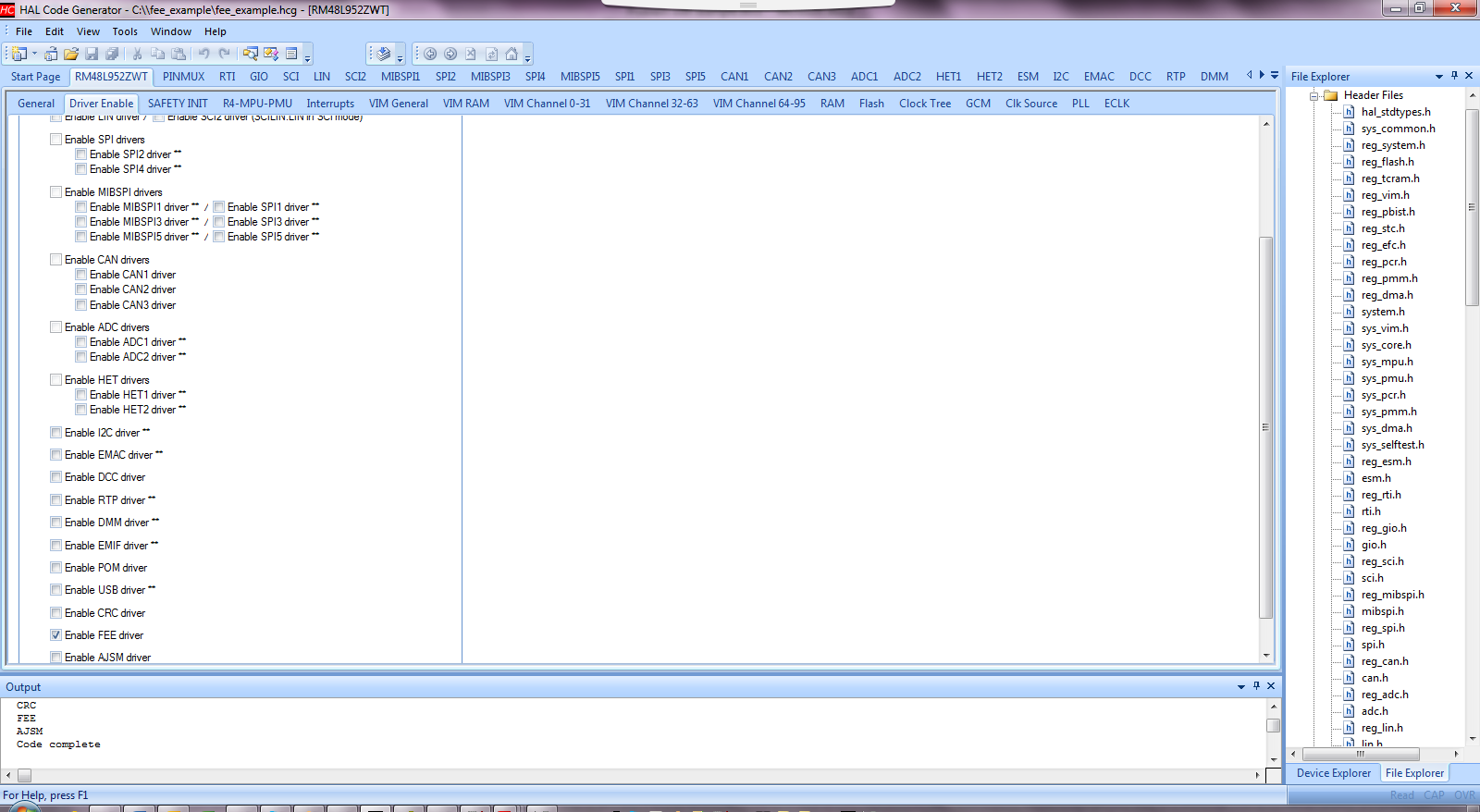Collapse the Header Files tree node
Screen dimensions: 1480x812
coord(1313,95)
